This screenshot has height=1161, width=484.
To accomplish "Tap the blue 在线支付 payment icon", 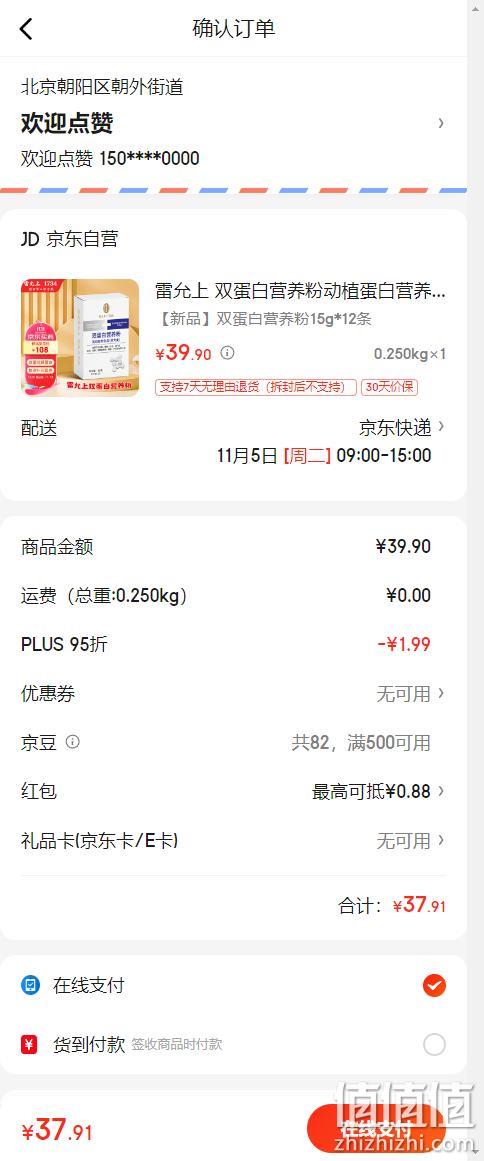I will pos(30,986).
